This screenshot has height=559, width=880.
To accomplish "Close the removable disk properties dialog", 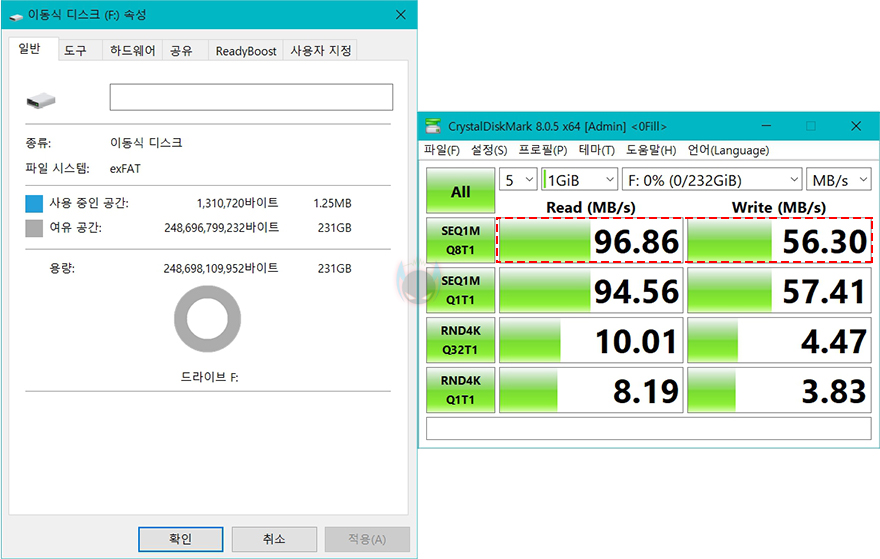I will (401, 15).
